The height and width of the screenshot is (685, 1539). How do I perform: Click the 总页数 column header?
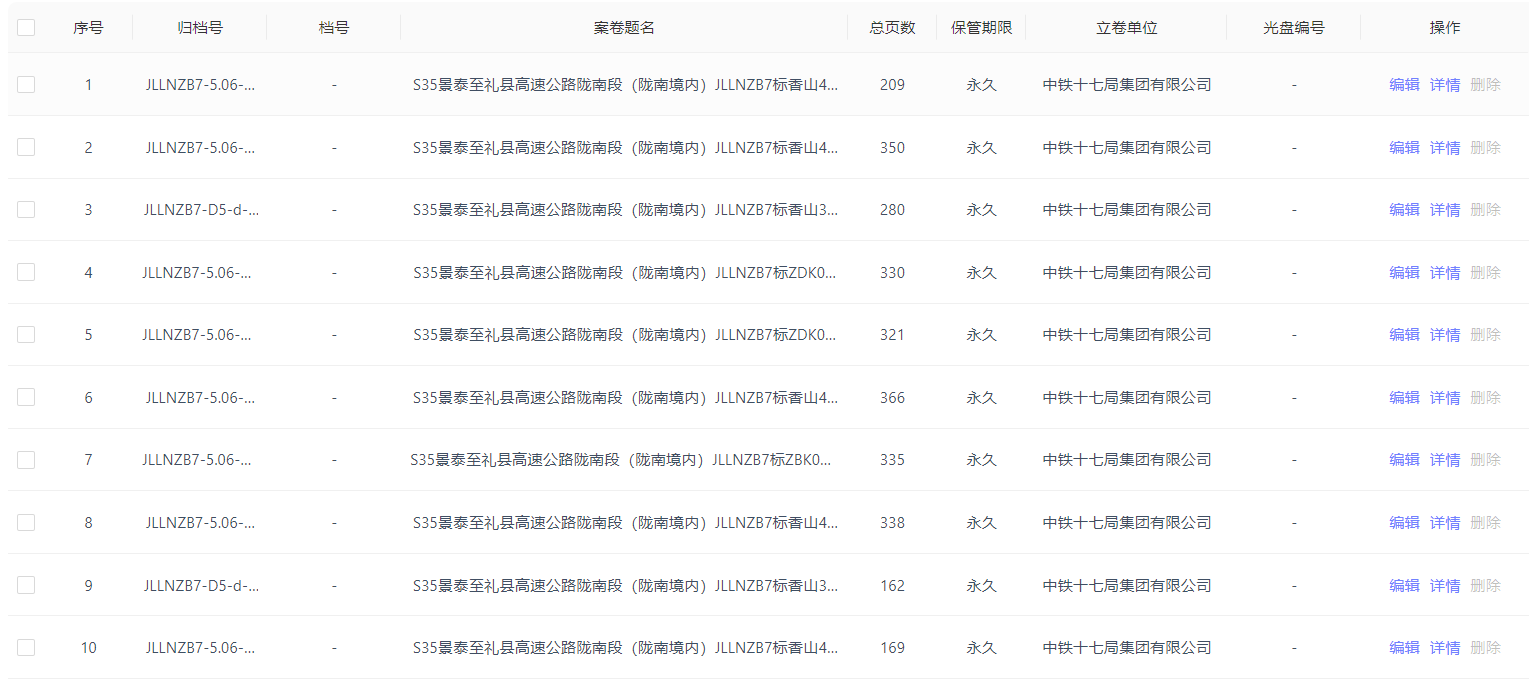(893, 28)
